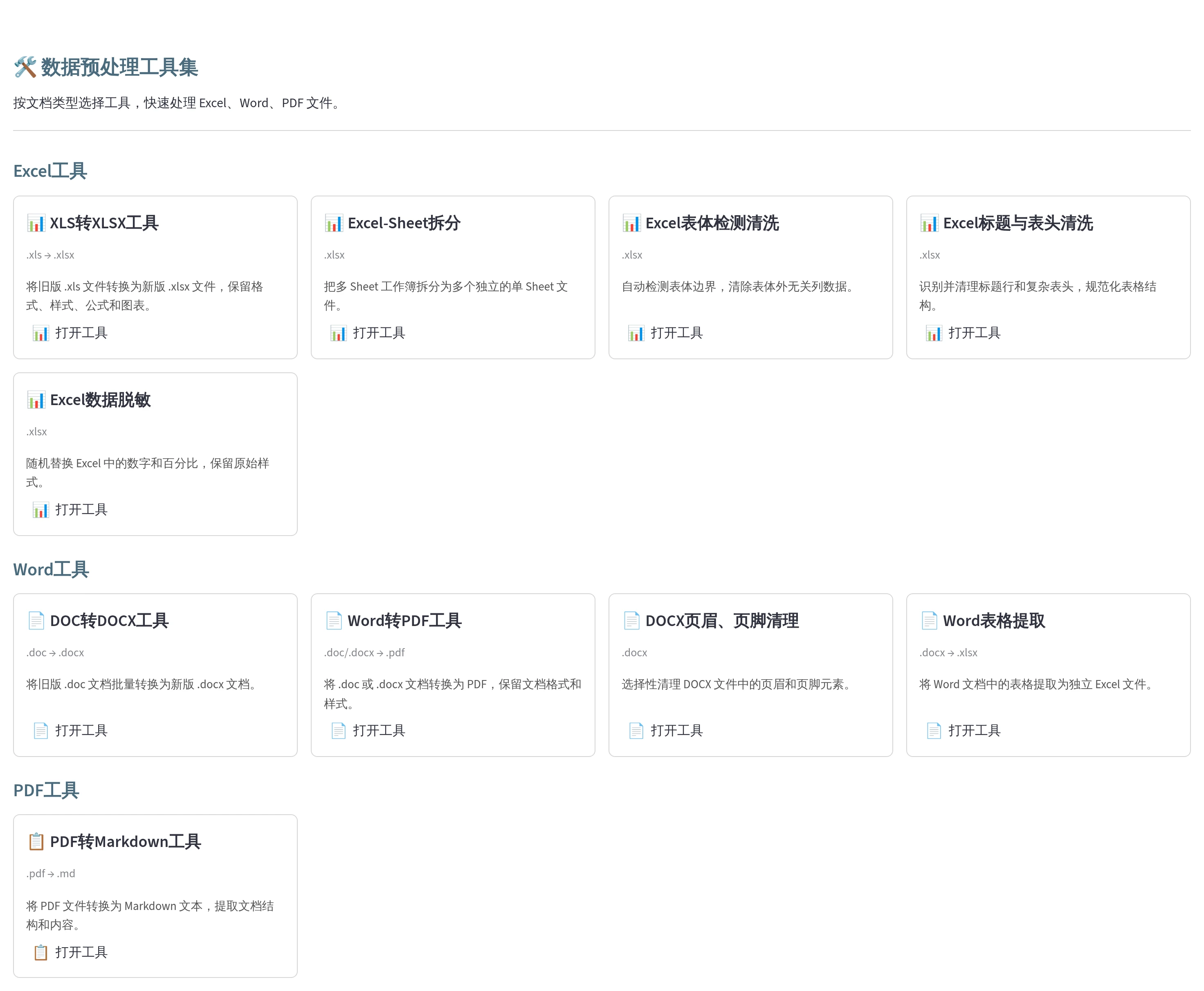Screen dimensions: 1204x991
Task: Click the document icon beside Word表格提取 title
Action: click(x=929, y=621)
